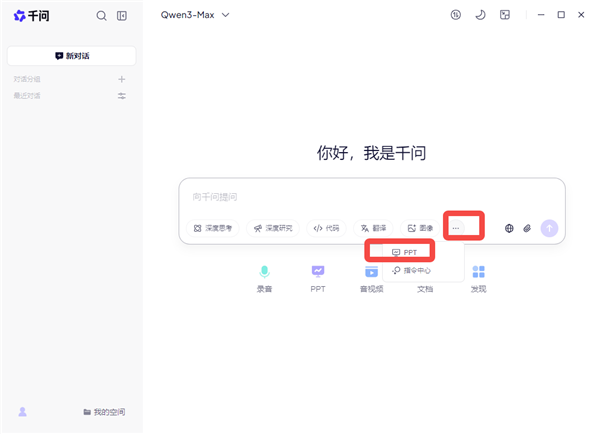Click the send arrow button
Screen dimensions: 600x434
pos(549,228)
